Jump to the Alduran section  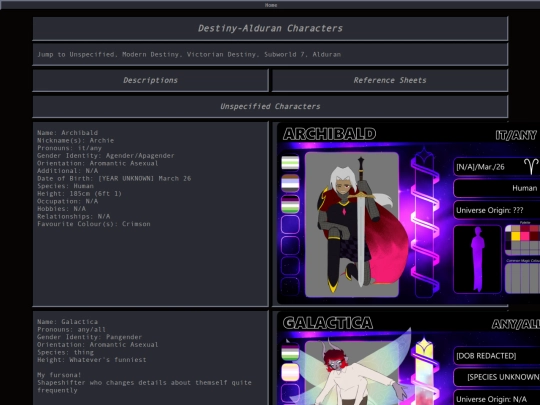point(326,54)
